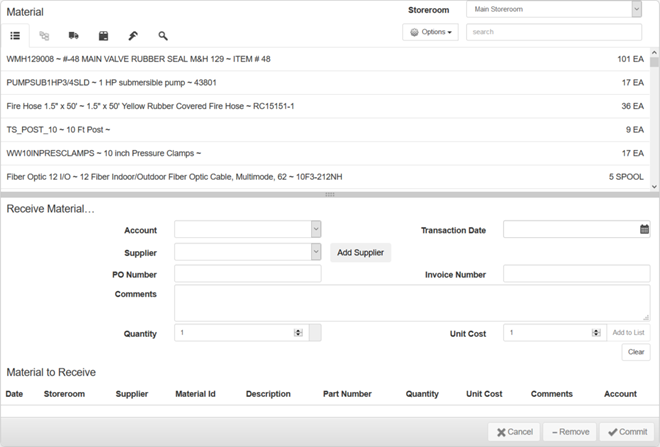
Task: Open the Supplier dropdown list
Action: coord(315,252)
